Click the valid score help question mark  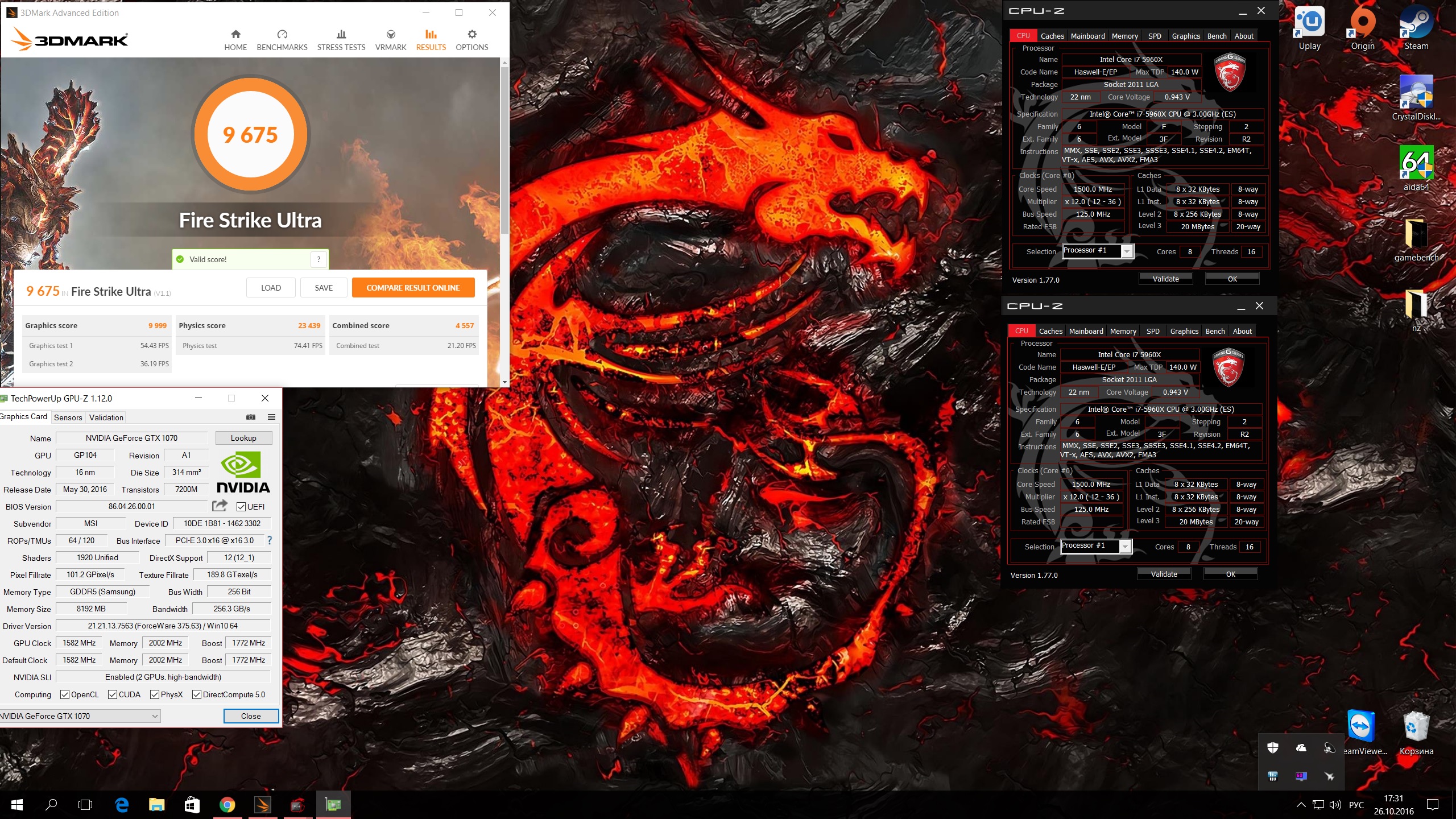tap(319, 259)
